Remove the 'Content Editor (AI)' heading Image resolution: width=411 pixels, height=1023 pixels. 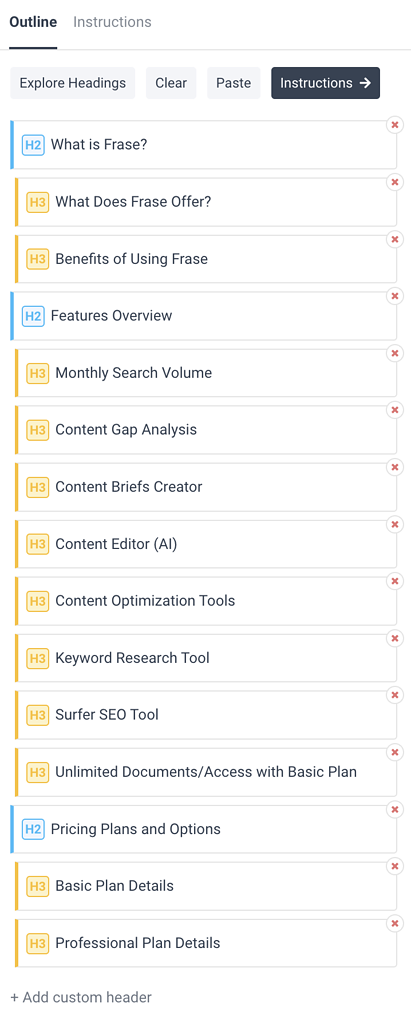click(394, 524)
